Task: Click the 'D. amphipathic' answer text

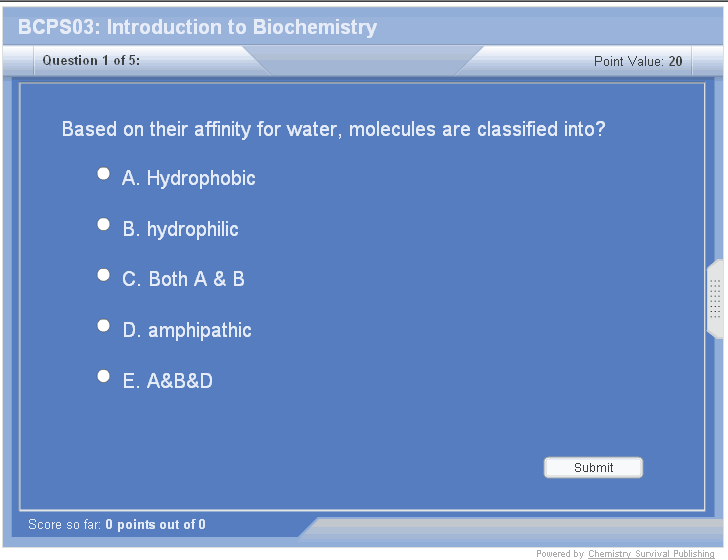Action: pos(187,331)
